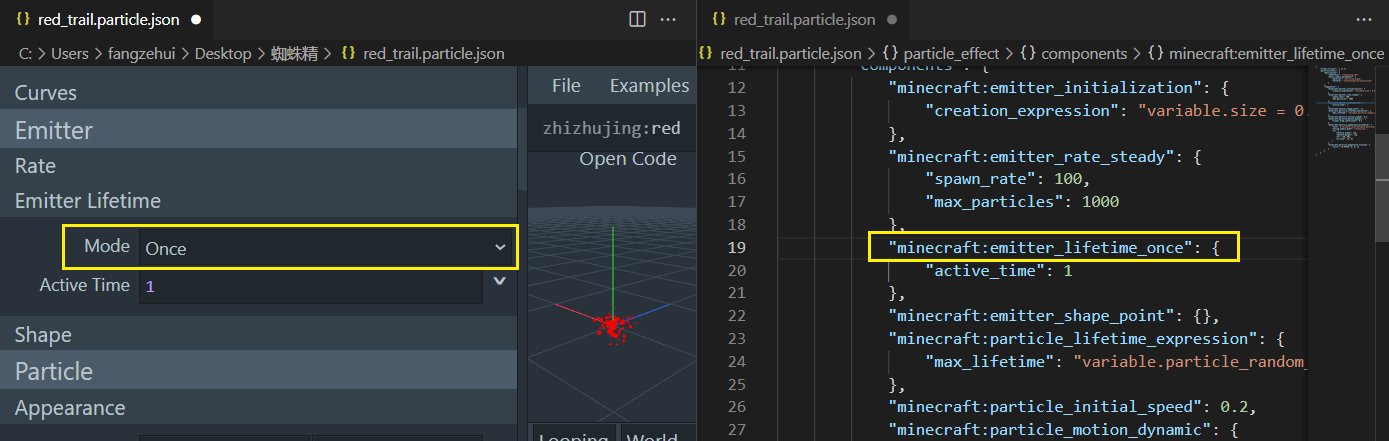The height and width of the screenshot is (441, 1389).
Task: Select the Desktop breadcrumb in the left path
Action: pos(223,53)
